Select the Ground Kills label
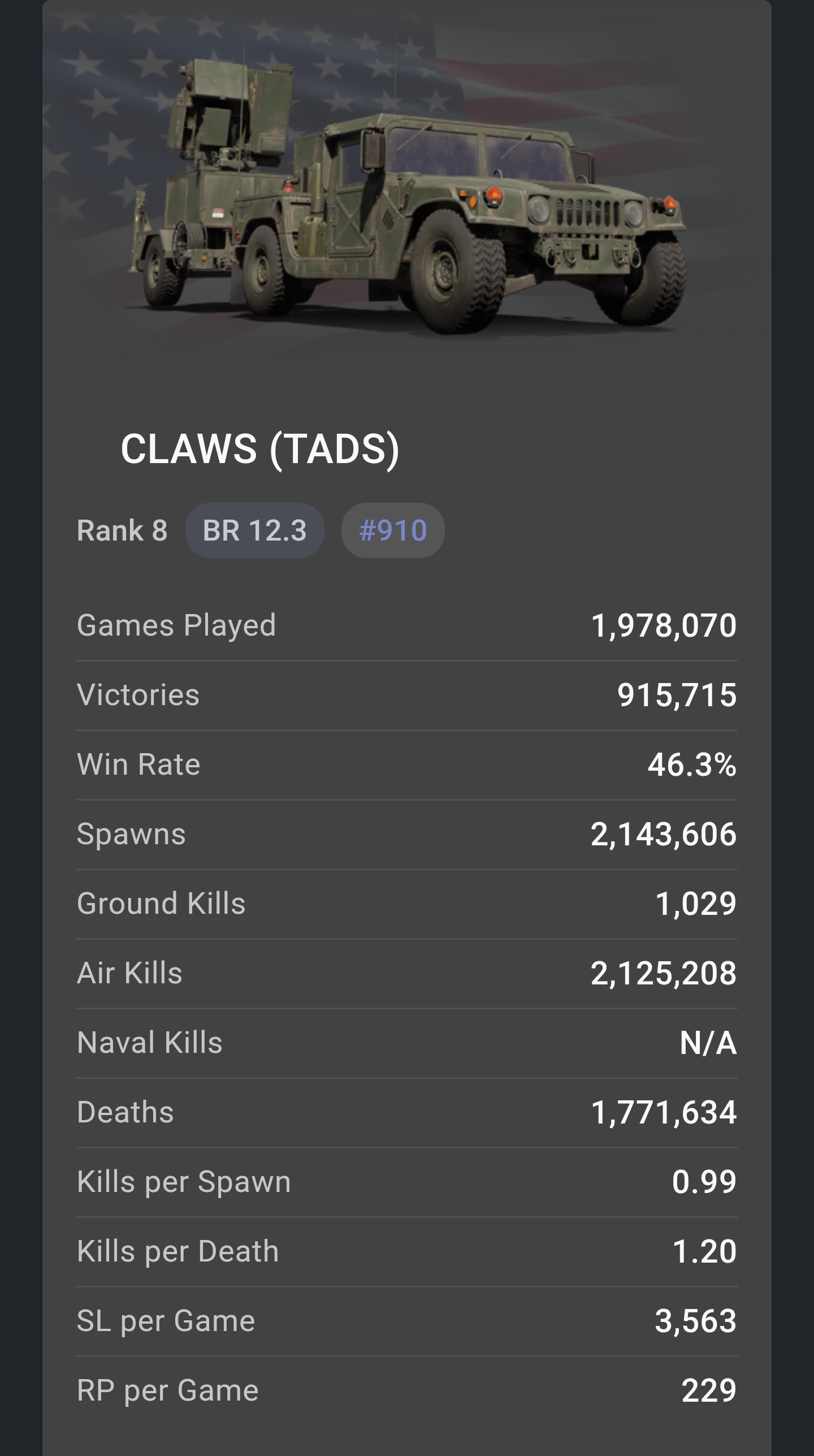 (161, 904)
